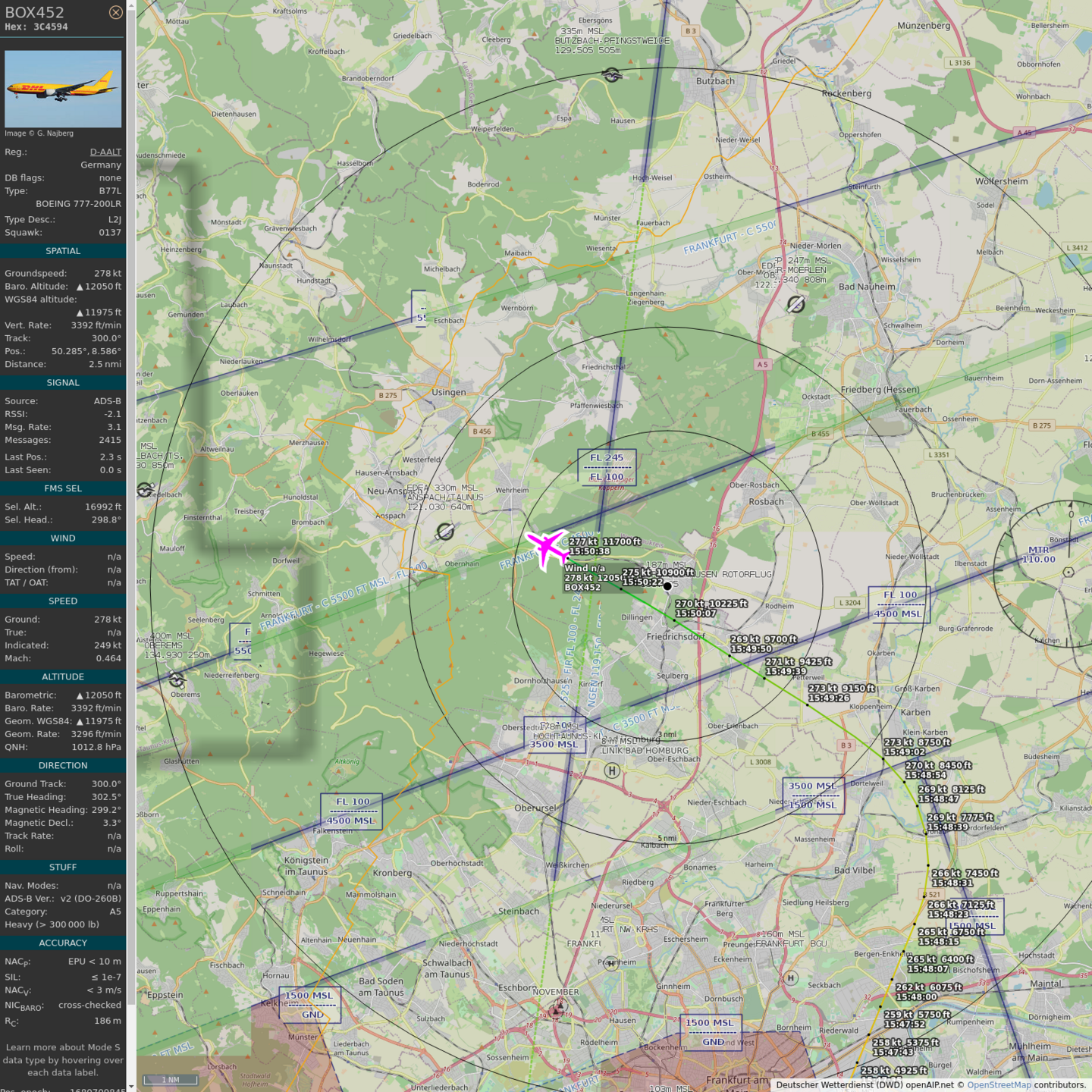The width and height of the screenshot is (1092, 1092).
Task: Click the helipad H icon near Seckbach
Action: pyautogui.click(x=791, y=977)
